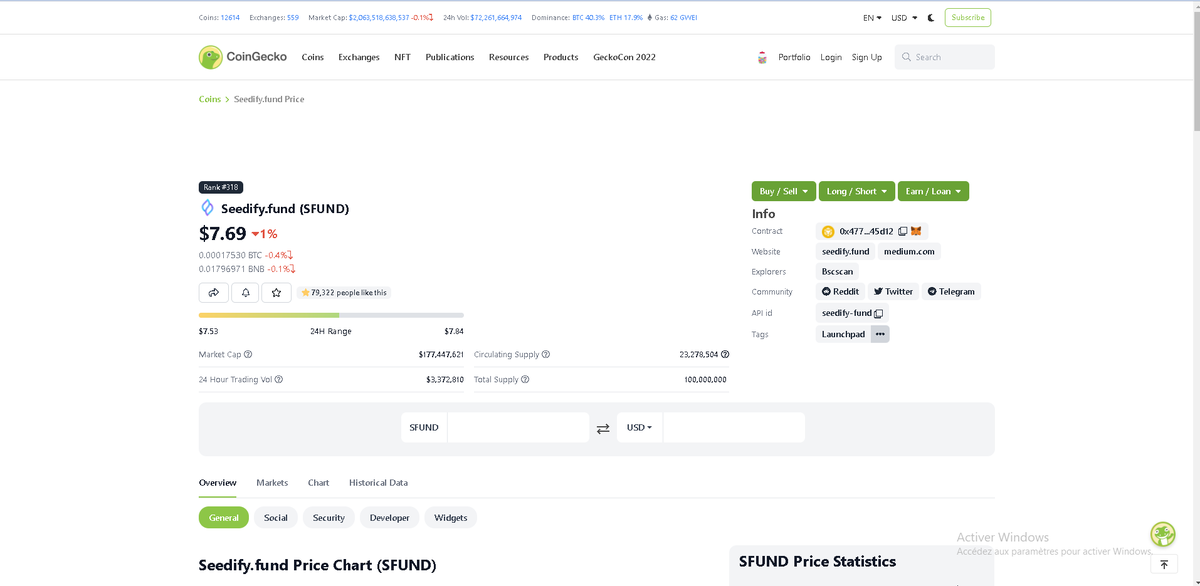Click the swap arrows between SFUND and USD

pyautogui.click(x=603, y=428)
